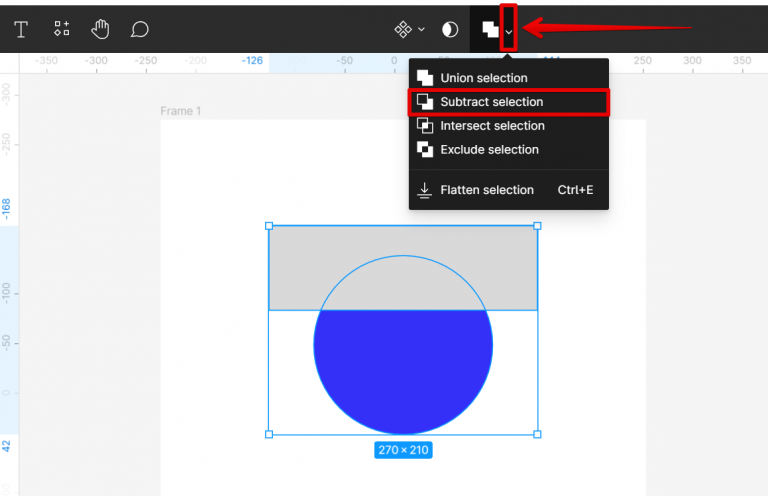Select the Text tool

pos(21,29)
